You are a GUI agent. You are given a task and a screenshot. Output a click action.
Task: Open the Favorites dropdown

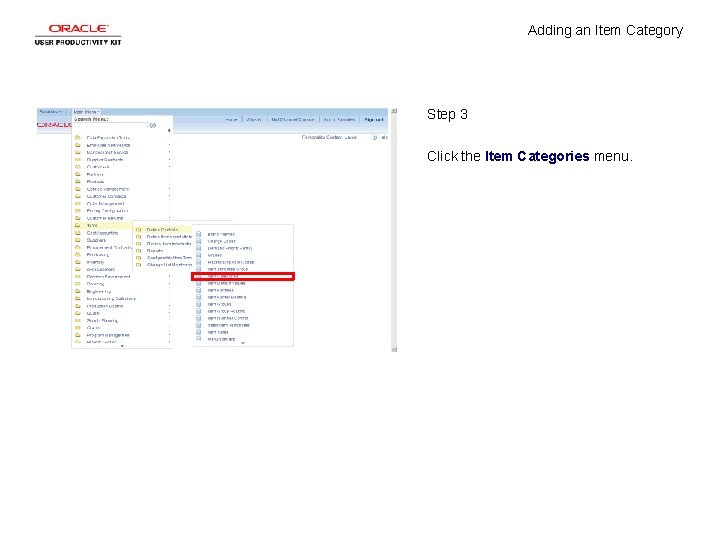[51, 112]
